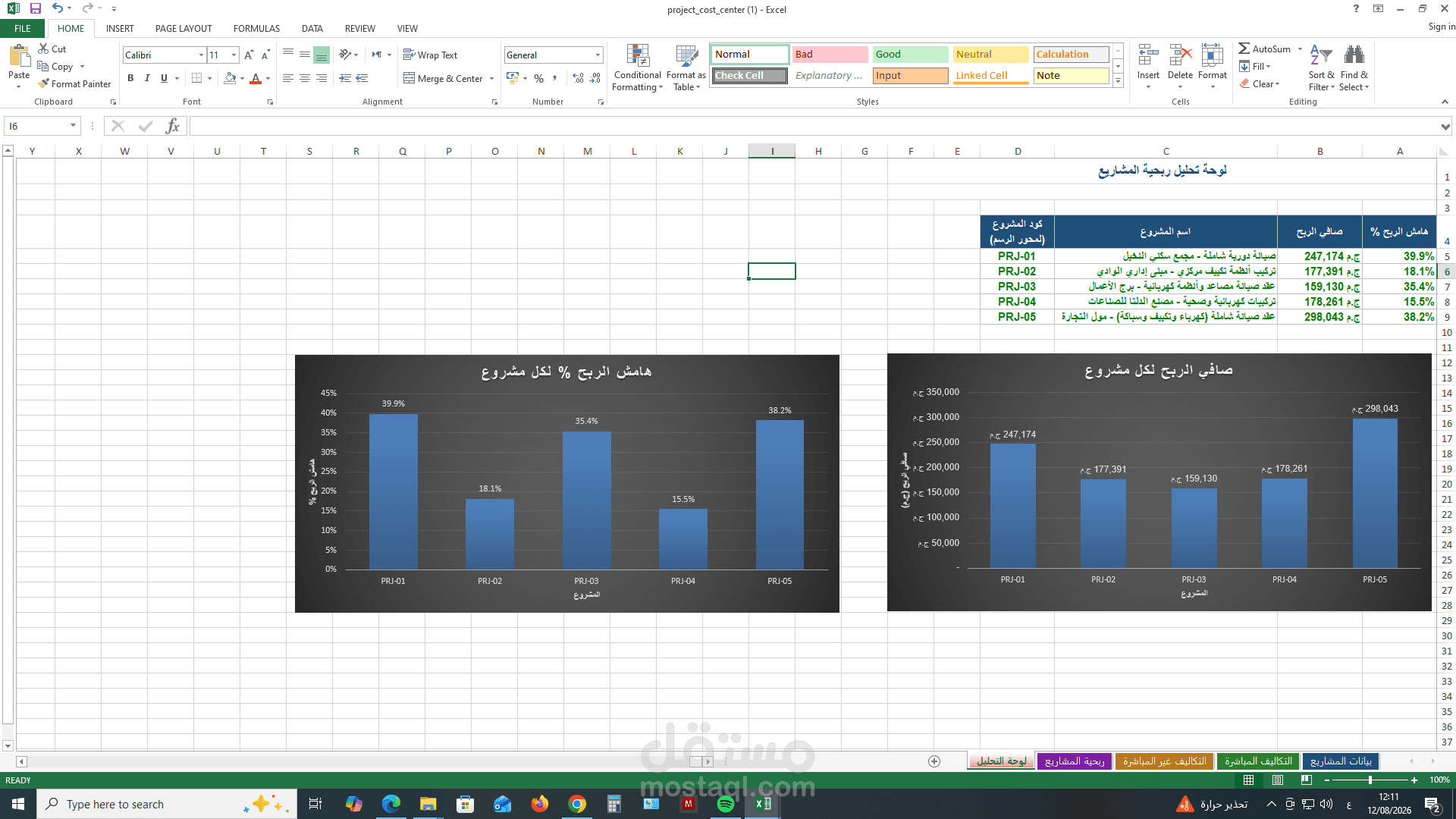Click the Save icon in quick access toolbar
1456x819 pixels.
[x=35, y=8]
